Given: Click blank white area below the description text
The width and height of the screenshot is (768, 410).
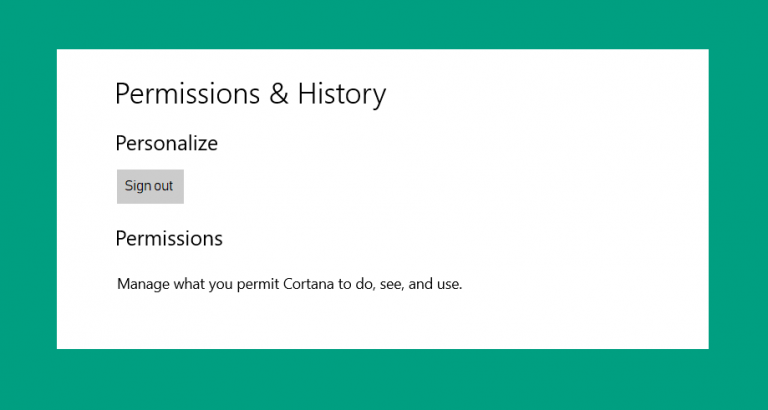Looking at the screenshot, I should (384, 321).
